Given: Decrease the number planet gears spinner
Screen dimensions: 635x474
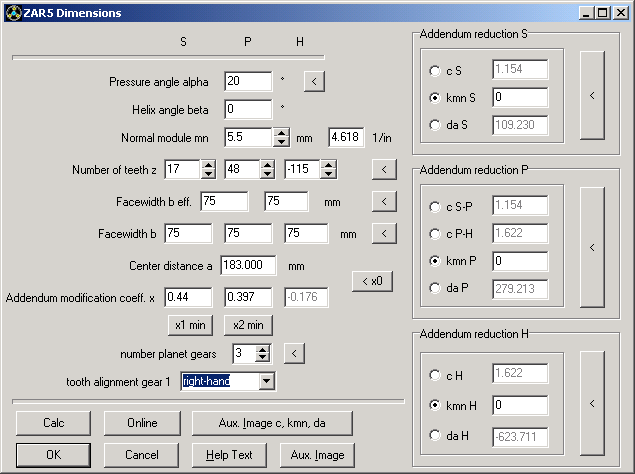Looking at the screenshot, I should 263,358.
